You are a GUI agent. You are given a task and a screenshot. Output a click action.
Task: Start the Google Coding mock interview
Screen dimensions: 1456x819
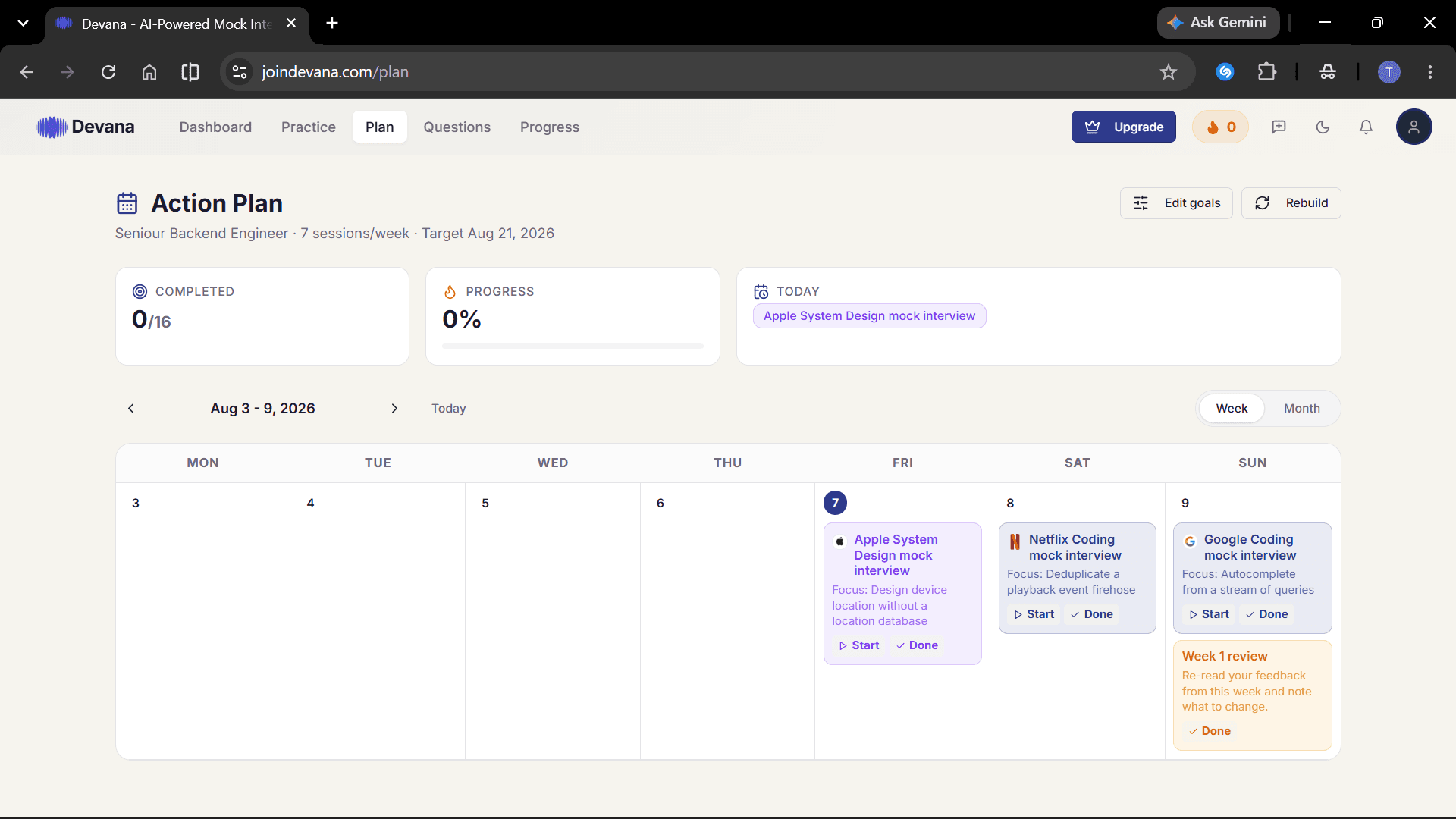1210,614
